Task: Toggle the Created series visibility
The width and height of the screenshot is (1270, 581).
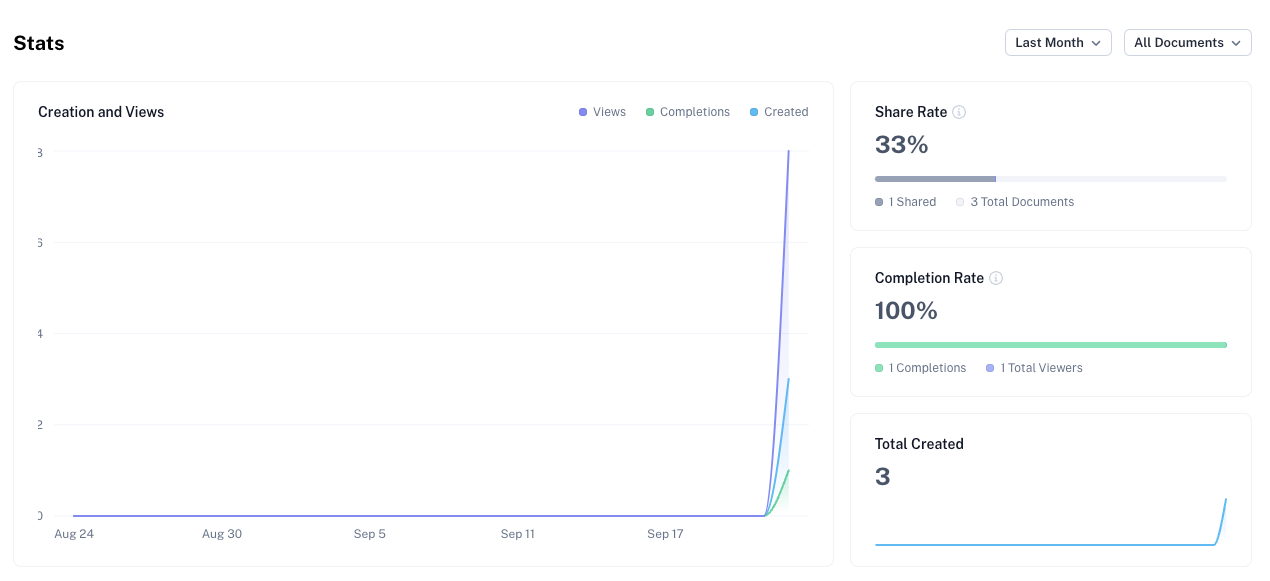Action: point(779,111)
